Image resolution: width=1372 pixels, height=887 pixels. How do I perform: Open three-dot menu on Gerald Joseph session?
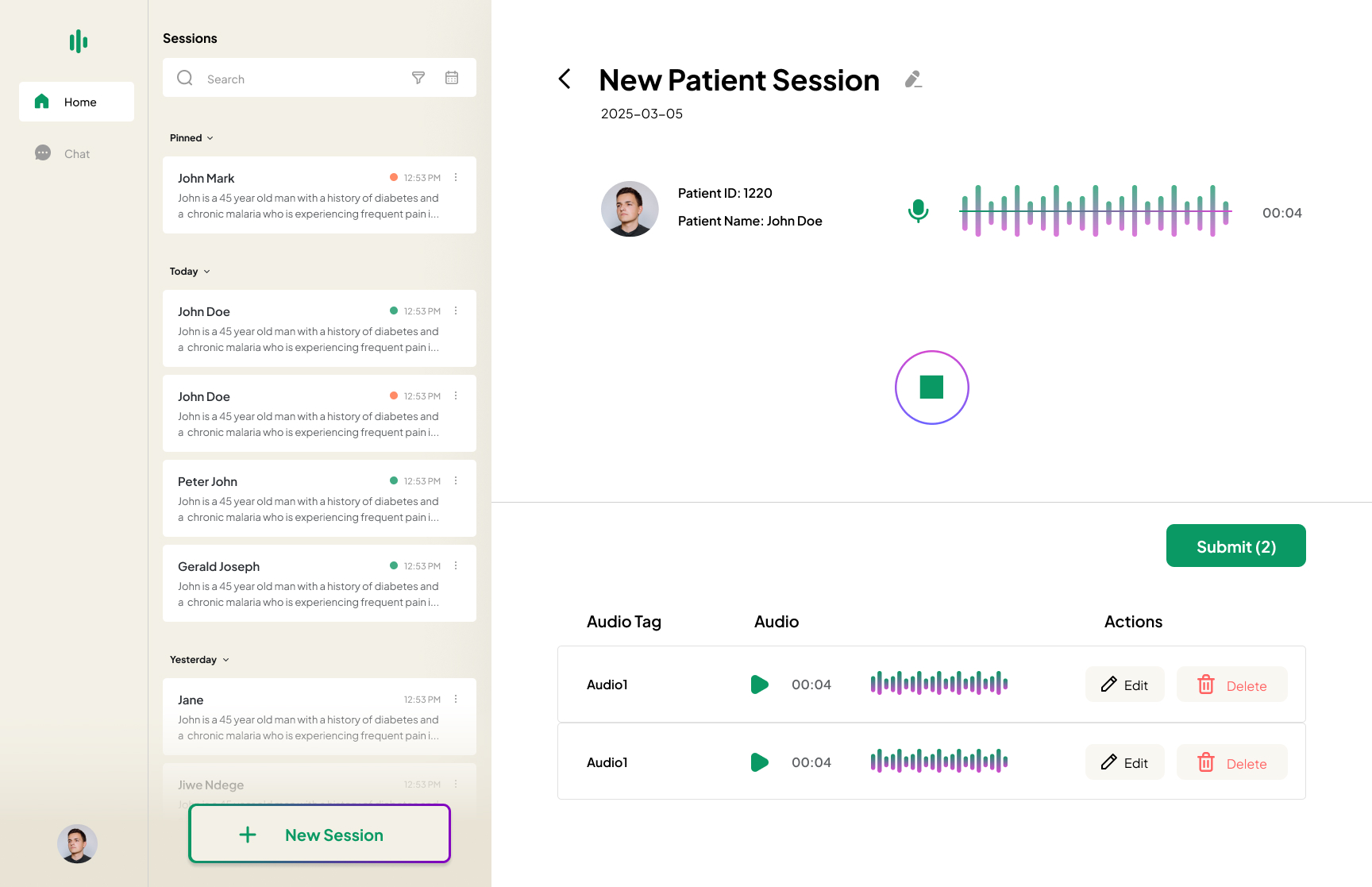point(456,566)
